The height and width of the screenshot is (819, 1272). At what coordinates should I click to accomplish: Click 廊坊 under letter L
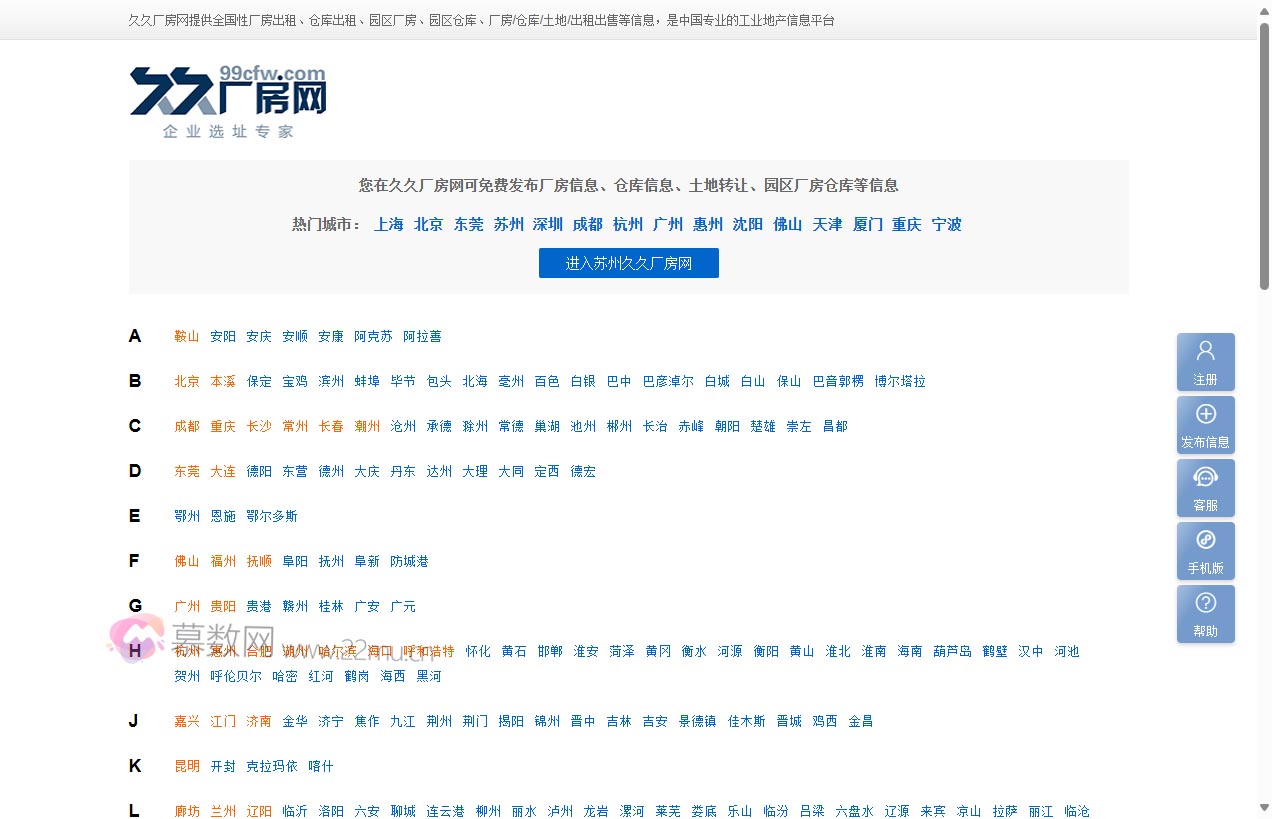[x=186, y=811]
